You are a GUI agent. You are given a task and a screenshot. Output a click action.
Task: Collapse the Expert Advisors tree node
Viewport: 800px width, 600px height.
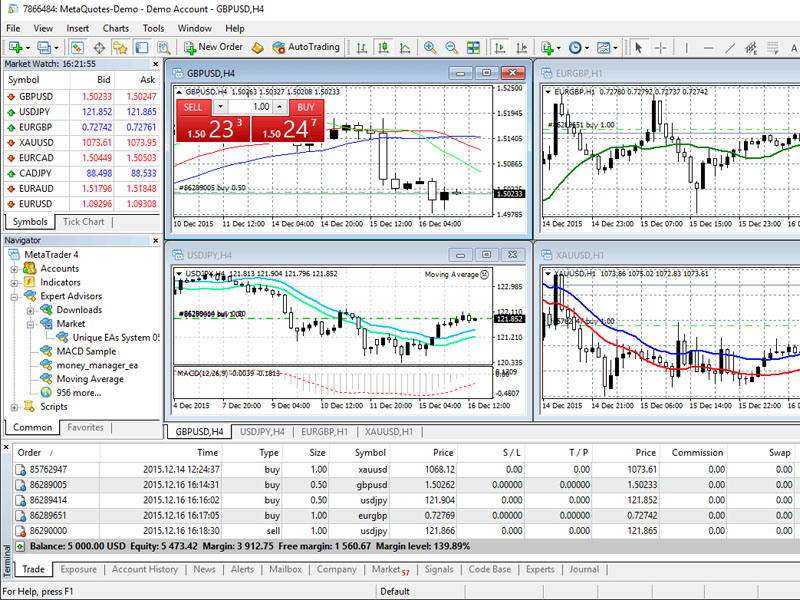coord(14,296)
